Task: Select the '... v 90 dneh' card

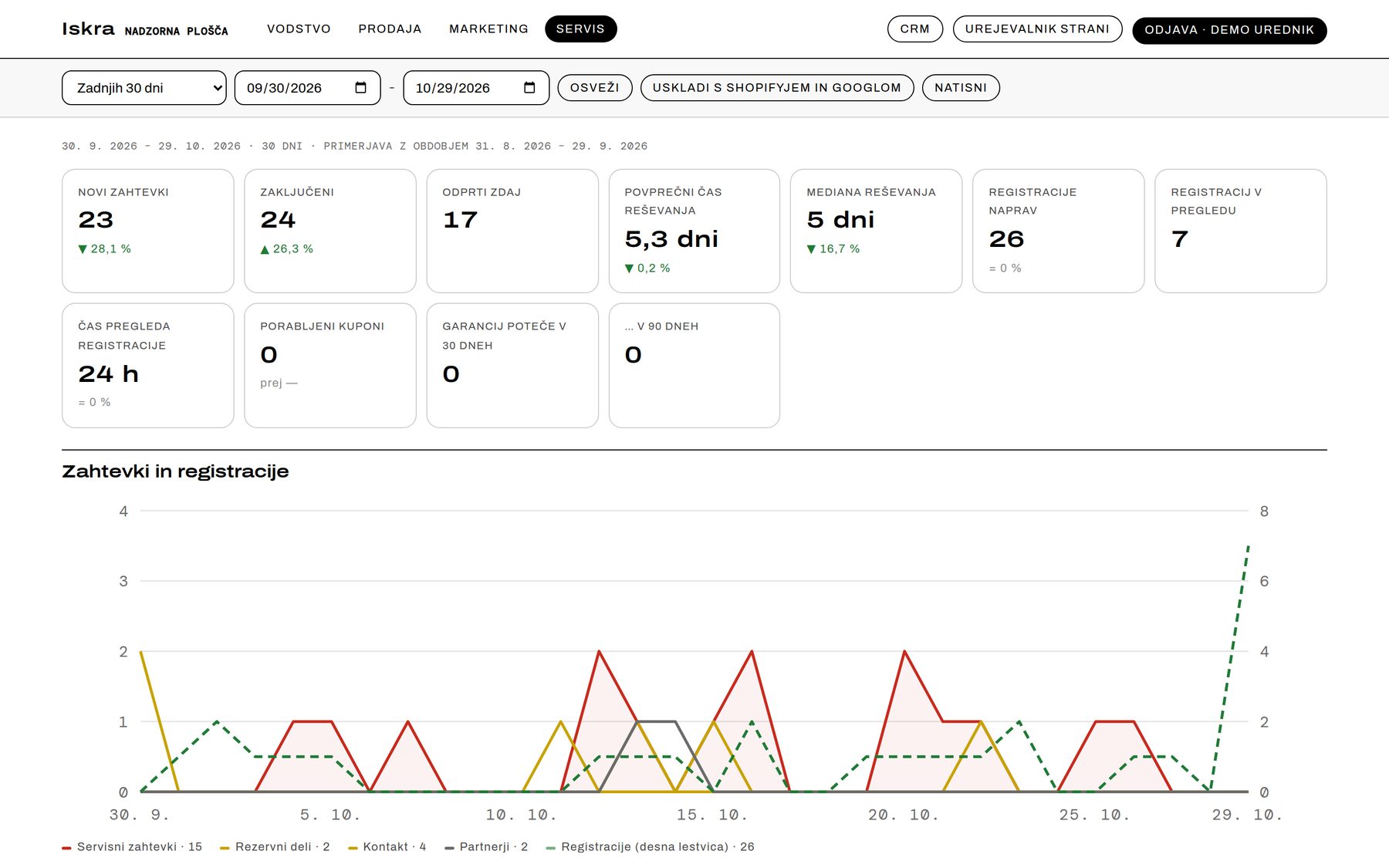Action: click(x=694, y=366)
